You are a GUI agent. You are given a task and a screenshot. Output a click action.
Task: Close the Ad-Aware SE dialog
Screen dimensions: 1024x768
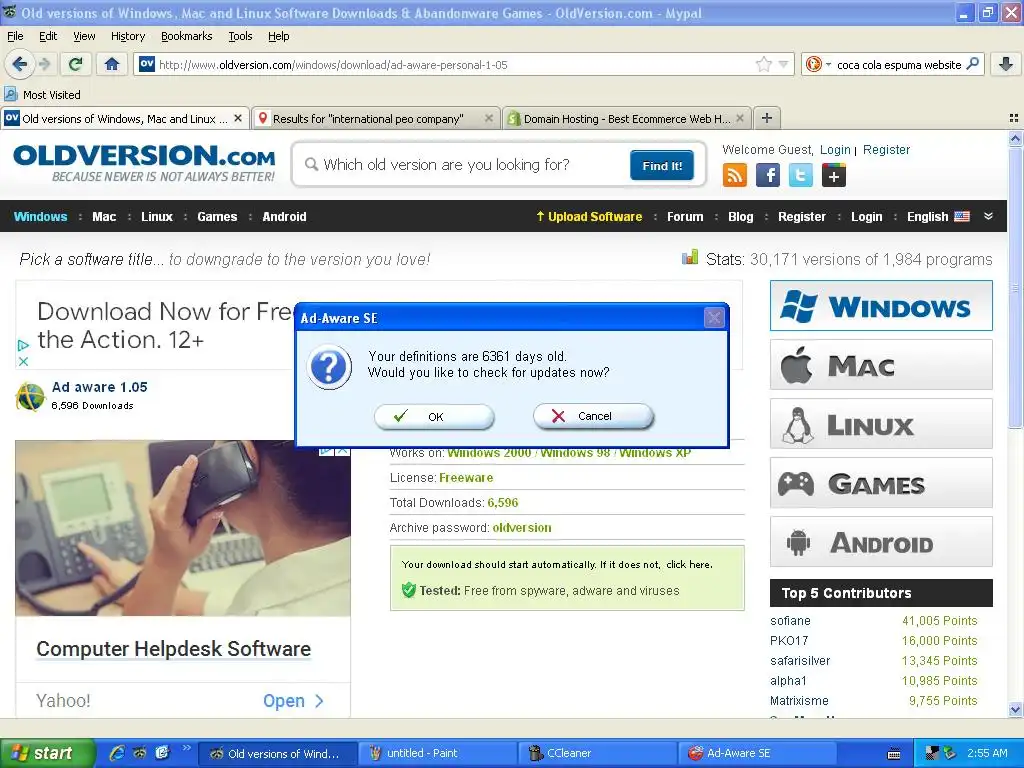pyautogui.click(x=714, y=318)
